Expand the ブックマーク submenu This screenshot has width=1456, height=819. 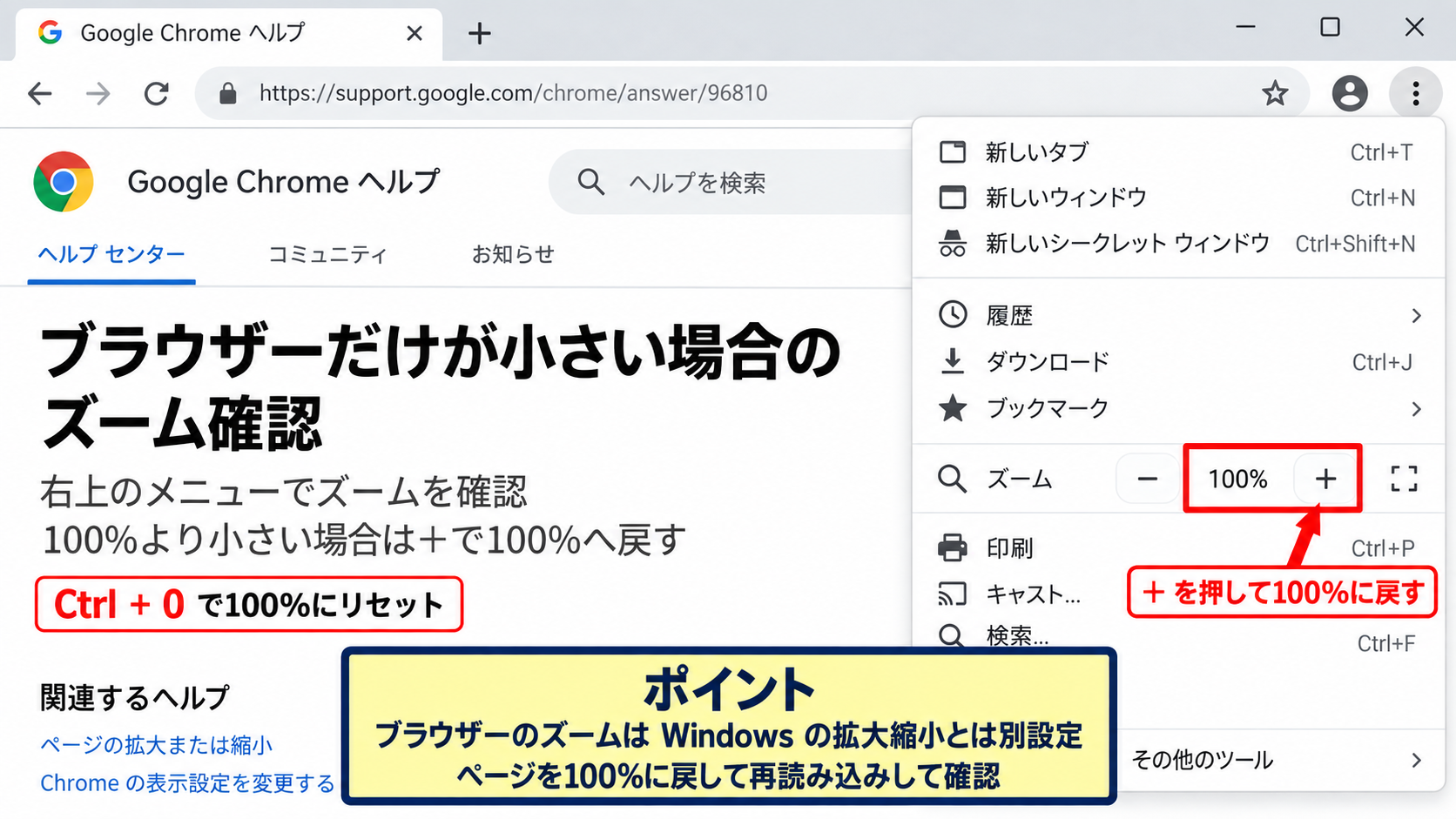tap(1178, 408)
